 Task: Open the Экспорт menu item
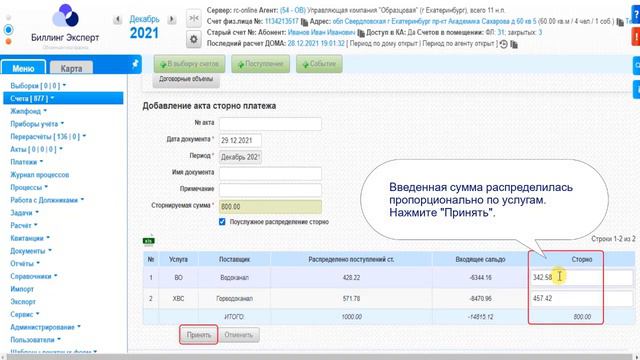[23, 302]
